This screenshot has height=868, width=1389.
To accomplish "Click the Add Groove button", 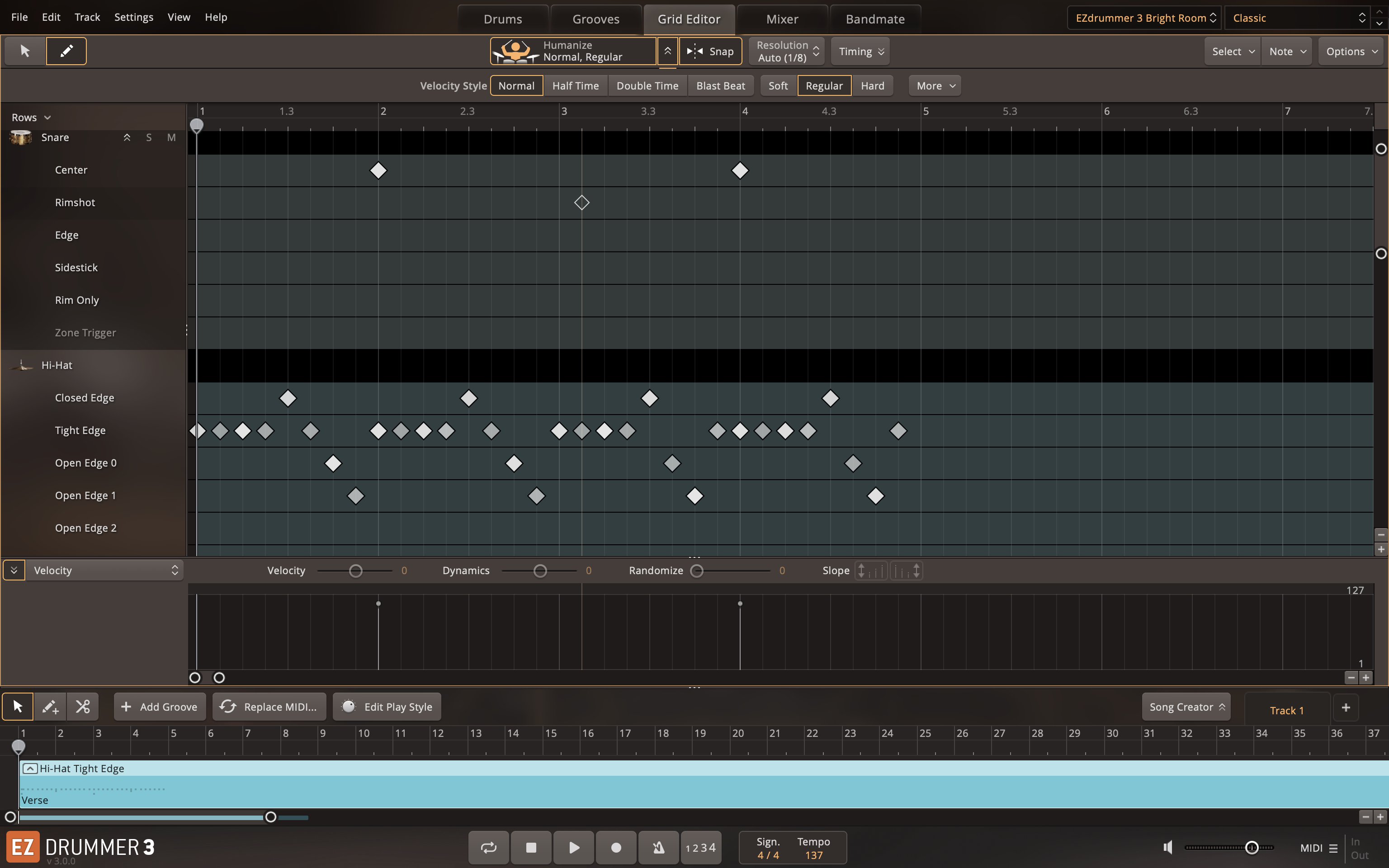I will [159, 707].
